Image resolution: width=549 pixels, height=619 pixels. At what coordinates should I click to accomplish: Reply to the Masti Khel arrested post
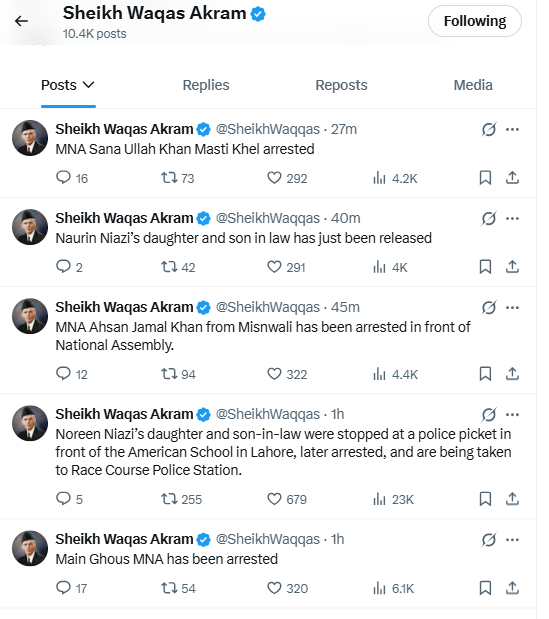pos(63,178)
